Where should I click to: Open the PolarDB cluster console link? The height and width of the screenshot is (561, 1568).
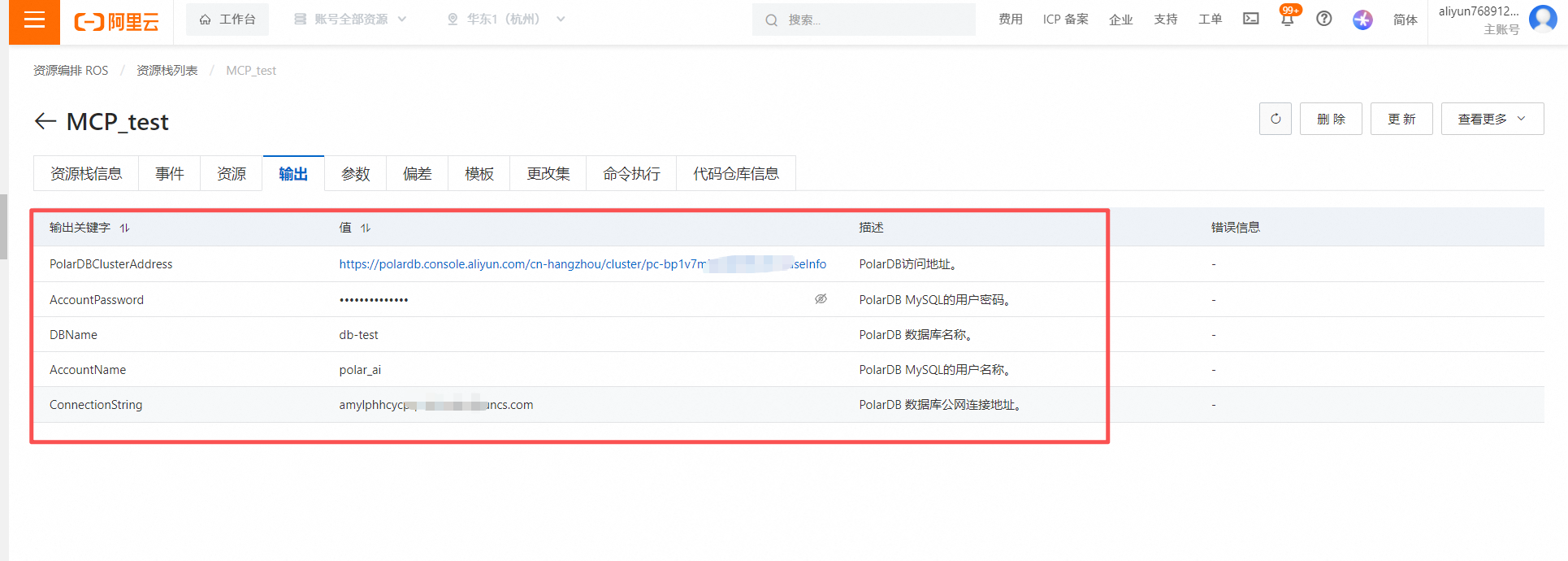[583, 264]
